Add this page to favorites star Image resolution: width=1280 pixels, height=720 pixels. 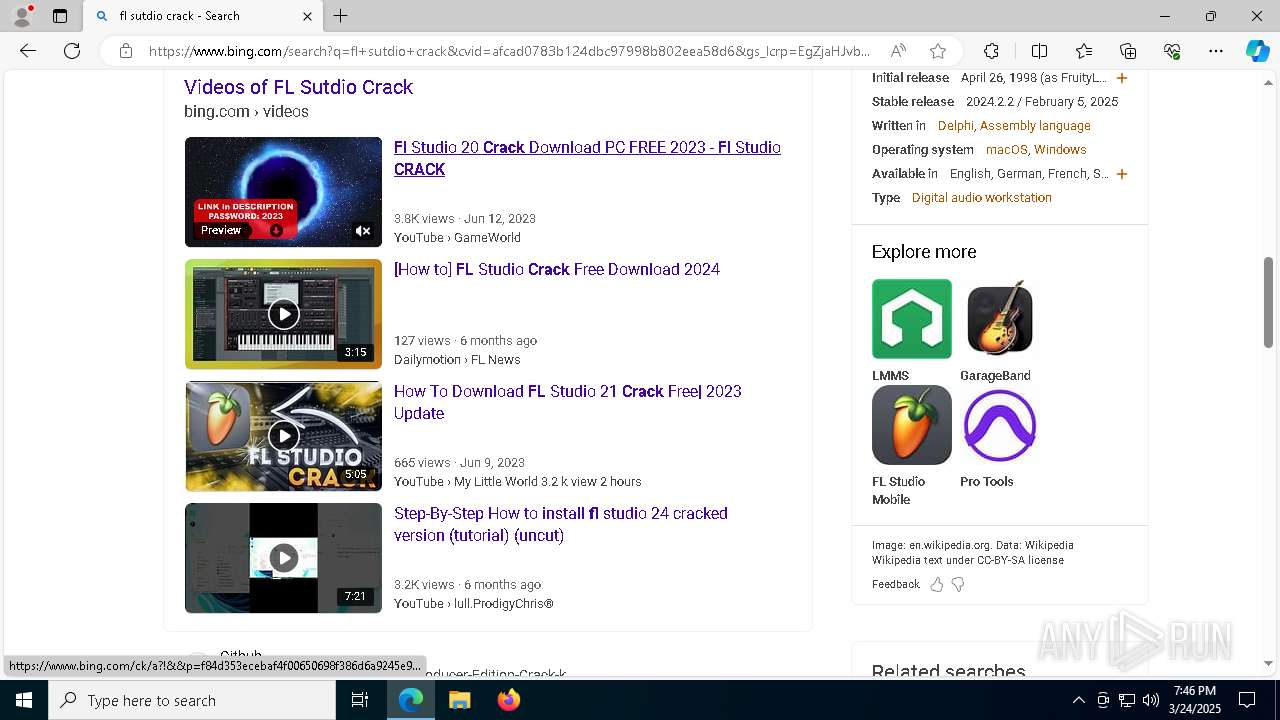point(937,51)
